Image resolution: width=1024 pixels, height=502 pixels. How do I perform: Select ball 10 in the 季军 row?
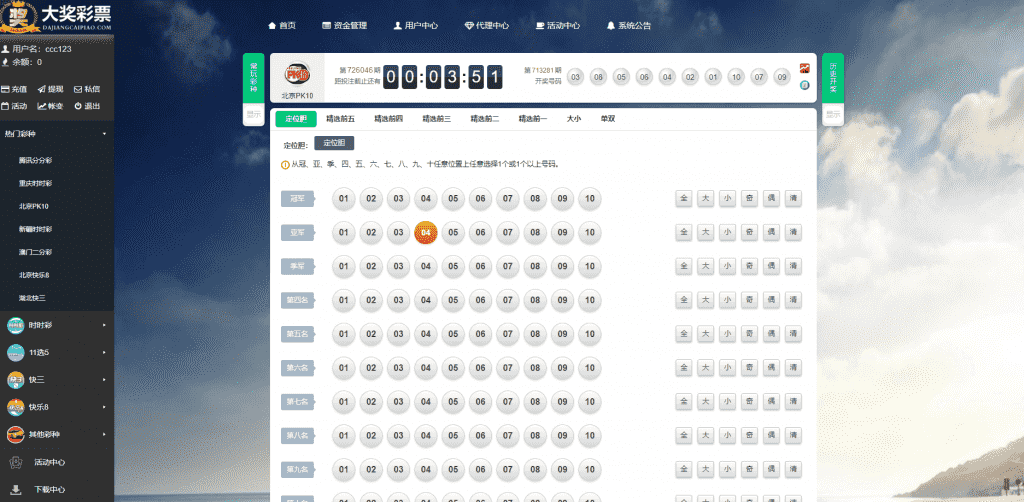click(590, 266)
